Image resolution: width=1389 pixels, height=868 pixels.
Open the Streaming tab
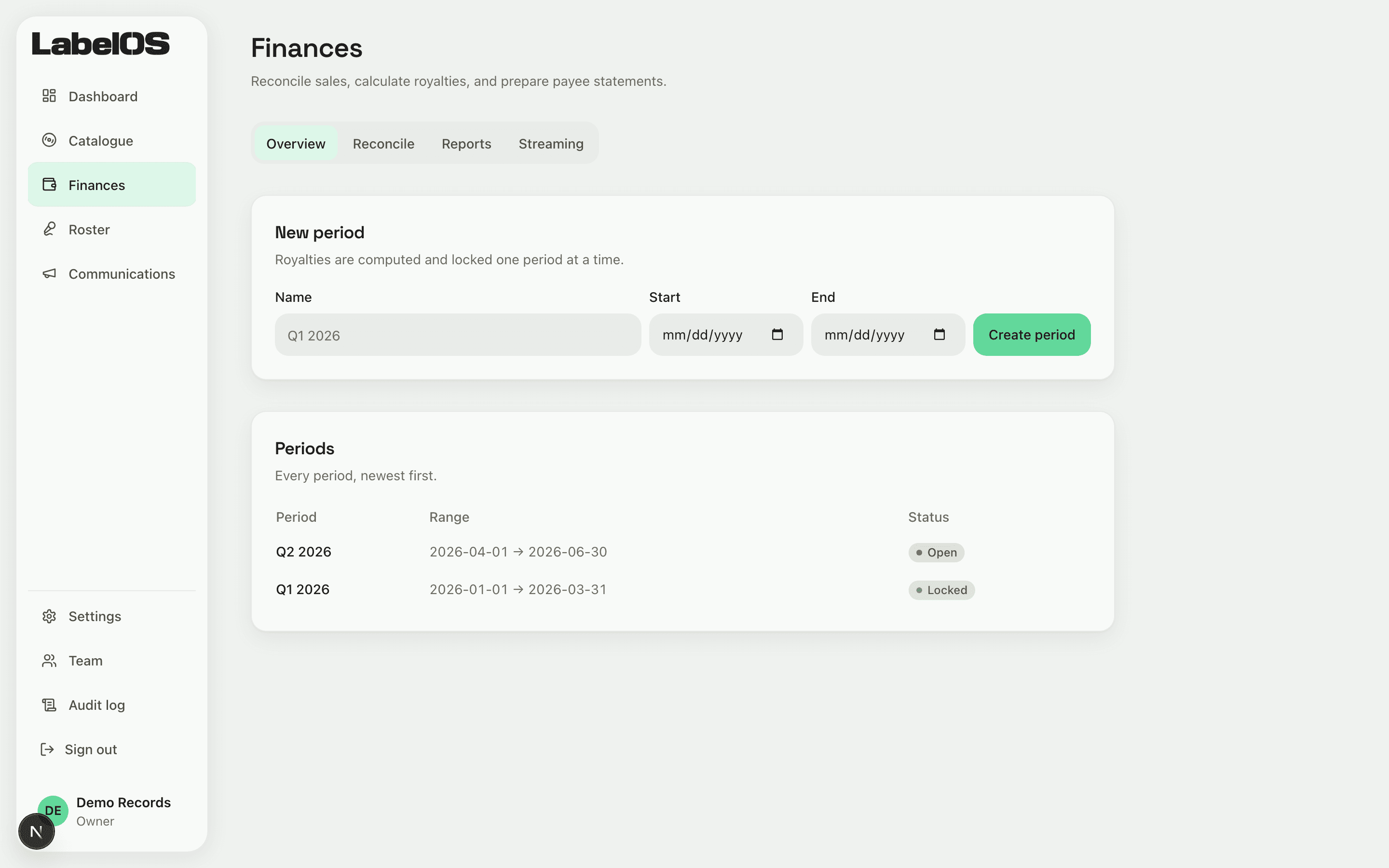pyautogui.click(x=551, y=144)
